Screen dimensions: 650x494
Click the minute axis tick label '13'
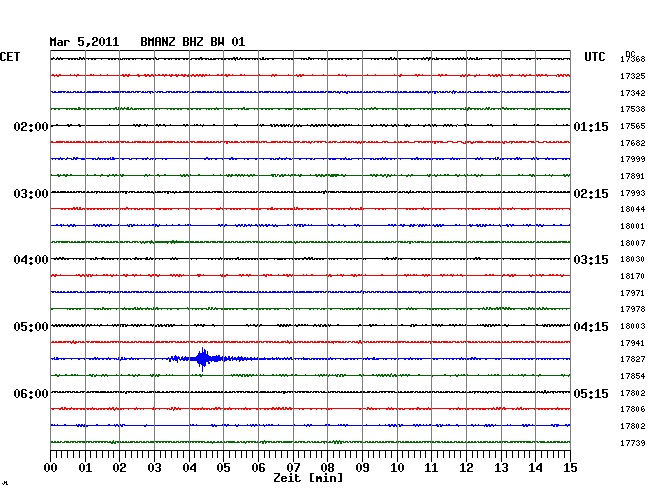(501, 468)
